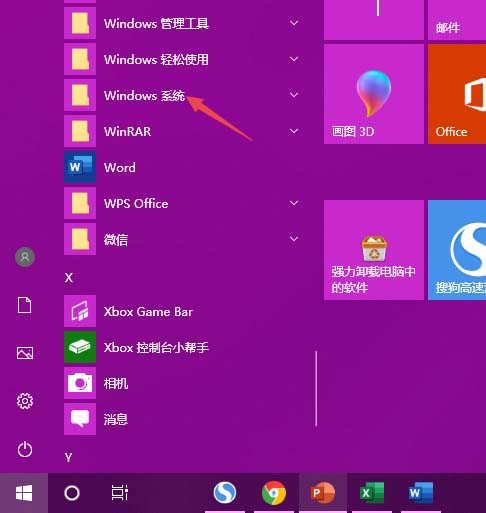Open Excel from the taskbar
The image size is (486, 513).
tap(372, 493)
